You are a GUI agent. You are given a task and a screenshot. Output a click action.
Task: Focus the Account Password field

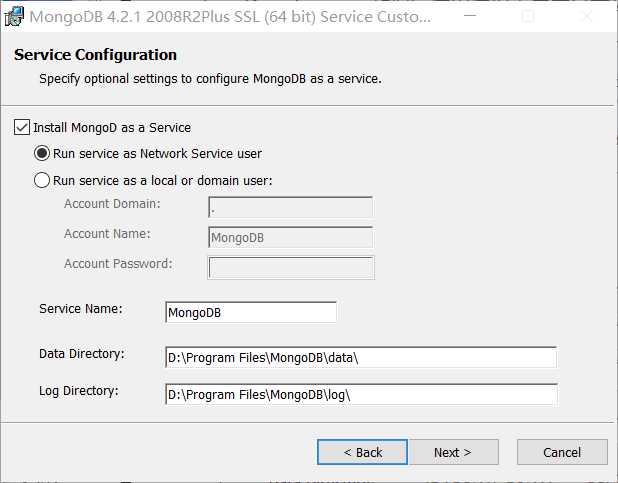[290, 267]
